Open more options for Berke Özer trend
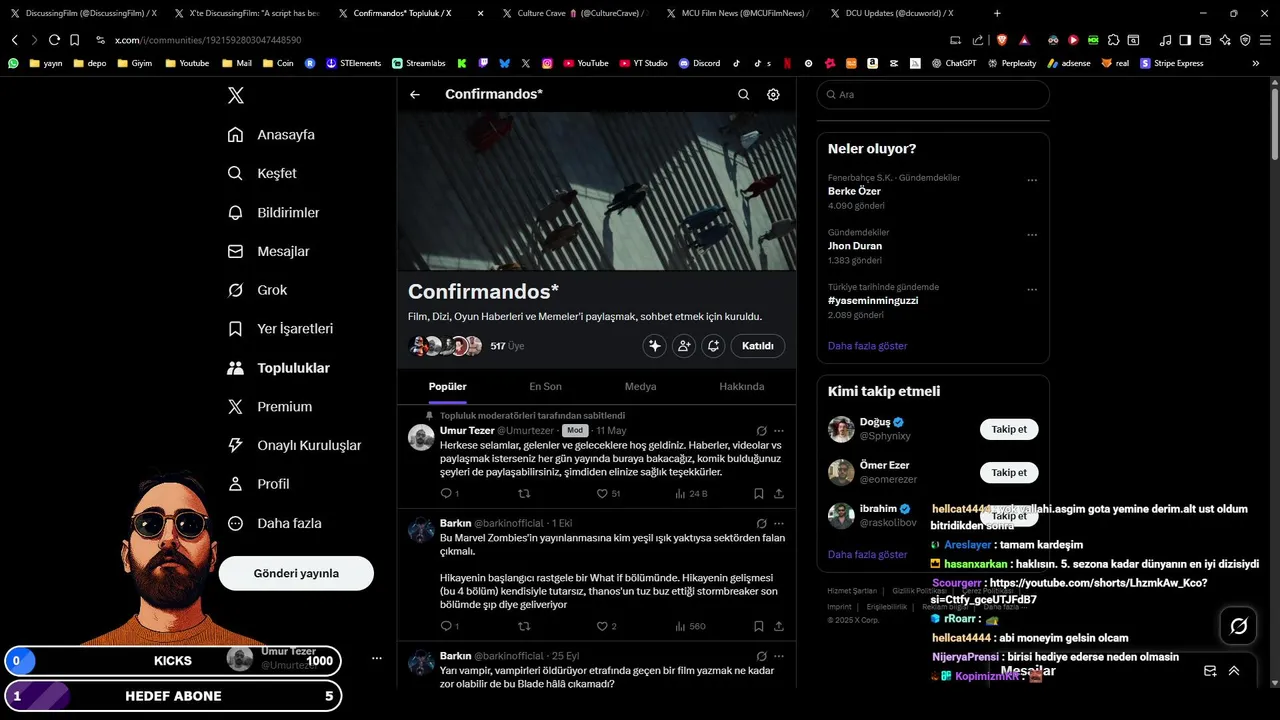This screenshot has width=1280, height=720. [x=1032, y=181]
